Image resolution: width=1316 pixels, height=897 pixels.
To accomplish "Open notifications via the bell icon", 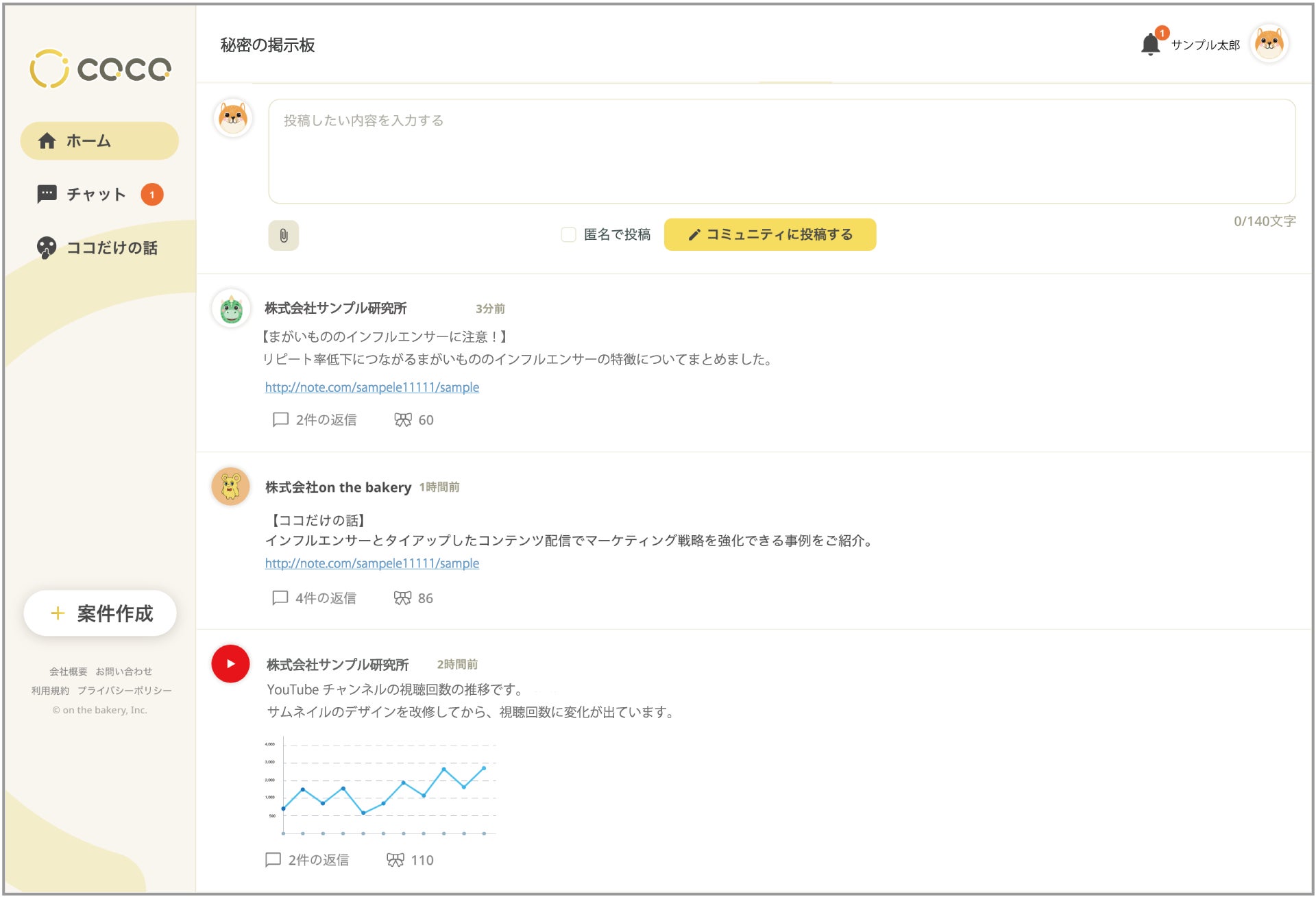I will pyautogui.click(x=1149, y=44).
